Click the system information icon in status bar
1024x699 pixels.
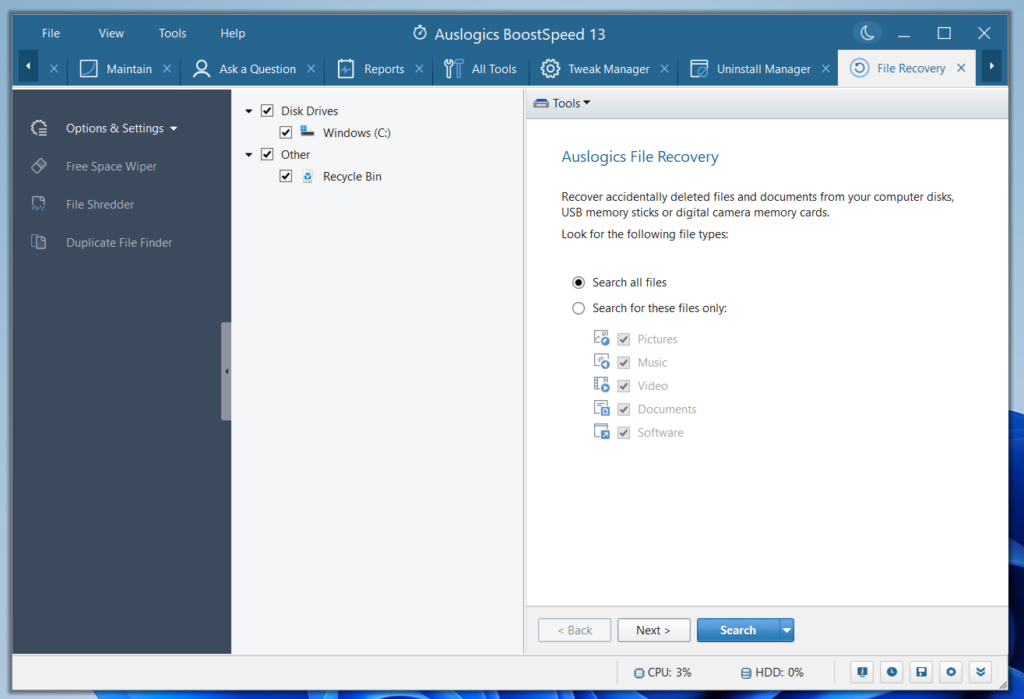click(861, 672)
